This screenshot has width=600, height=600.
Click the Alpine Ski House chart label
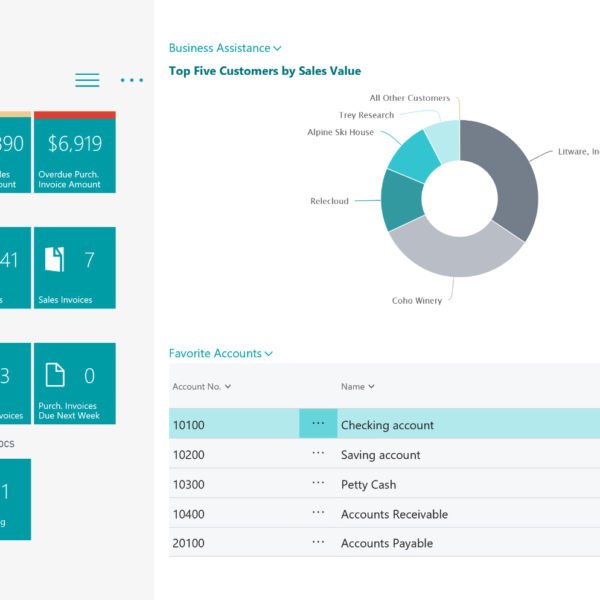tap(341, 132)
